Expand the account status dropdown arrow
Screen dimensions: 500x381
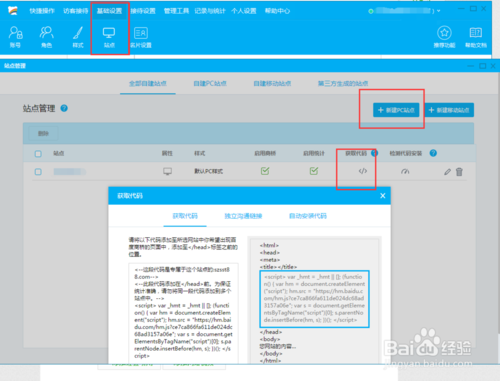(439, 11)
